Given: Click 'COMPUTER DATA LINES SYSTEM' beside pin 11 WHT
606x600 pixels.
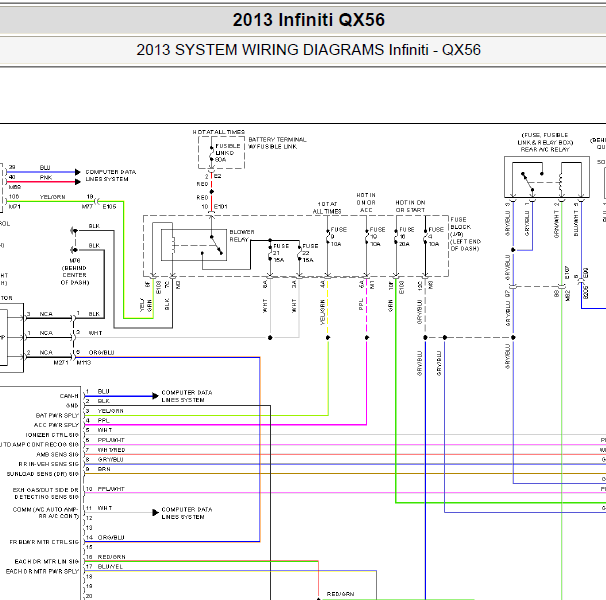Looking at the screenshot, I should 187,513.
